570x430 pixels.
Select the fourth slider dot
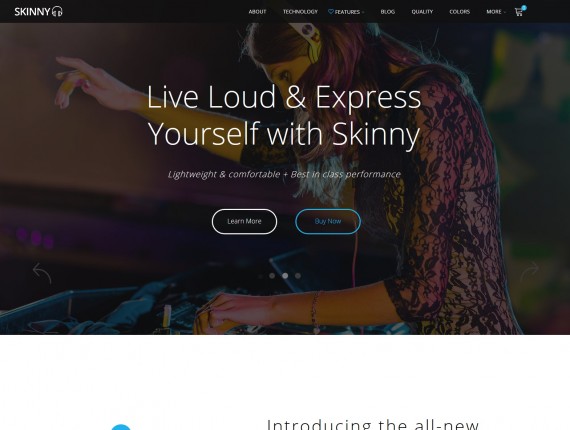(x=298, y=276)
